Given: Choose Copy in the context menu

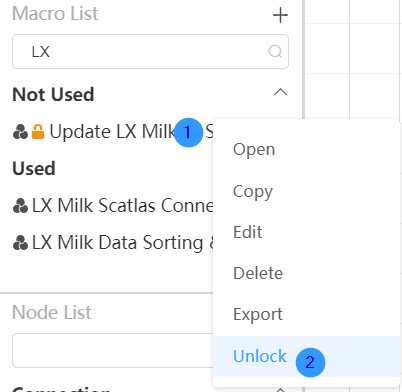Looking at the screenshot, I should pyautogui.click(x=253, y=191).
